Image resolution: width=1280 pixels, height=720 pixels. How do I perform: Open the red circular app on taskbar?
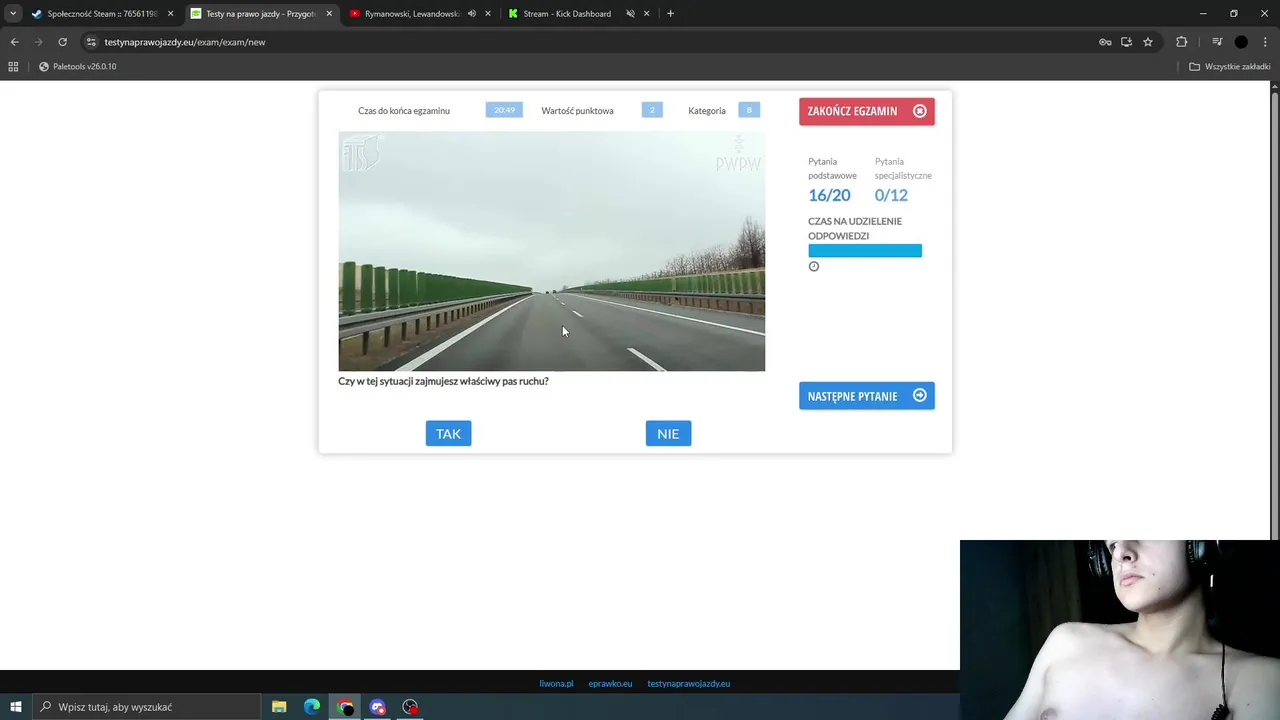coord(410,707)
